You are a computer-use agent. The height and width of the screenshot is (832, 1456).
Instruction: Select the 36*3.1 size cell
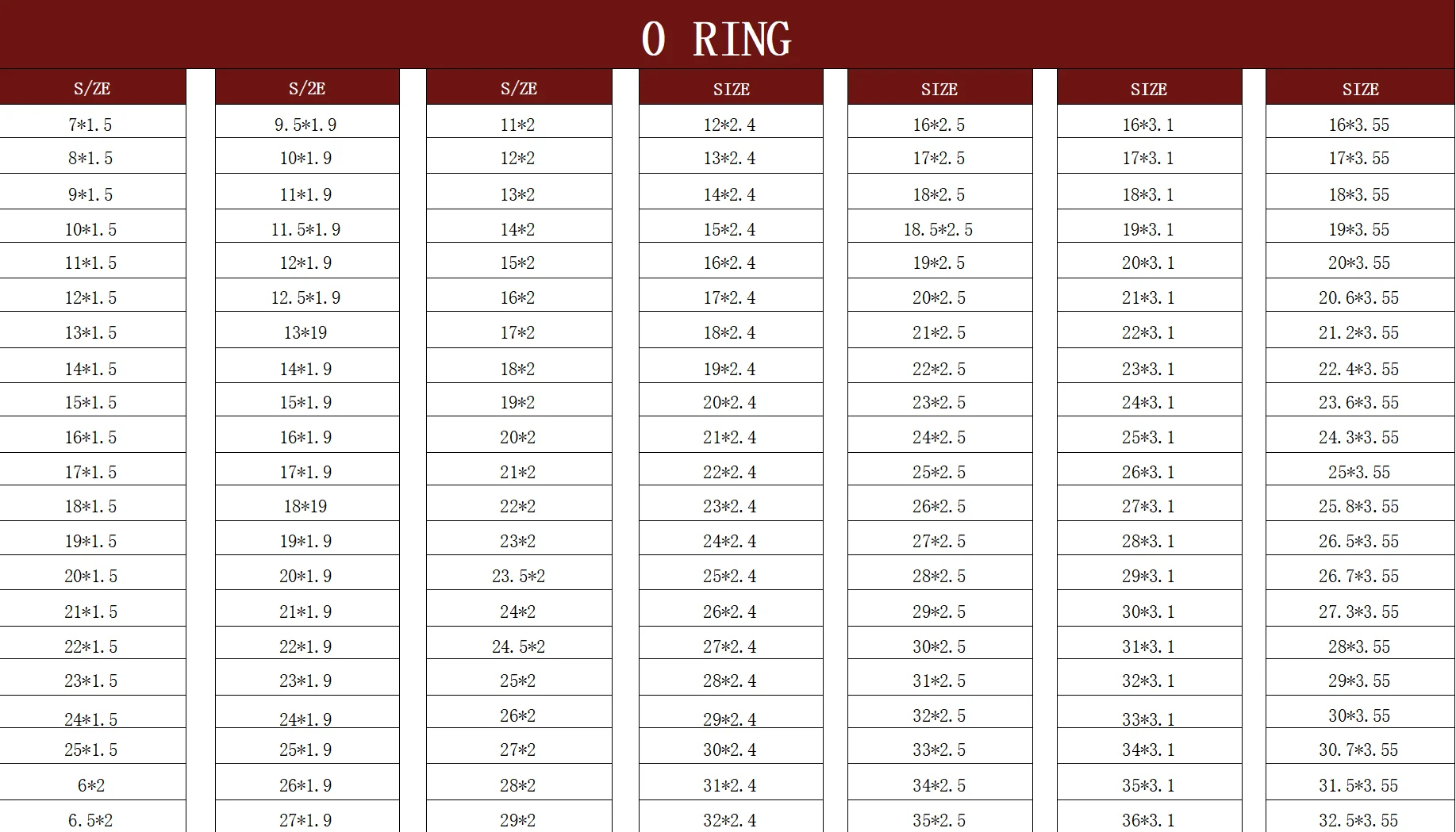click(1148, 820)
